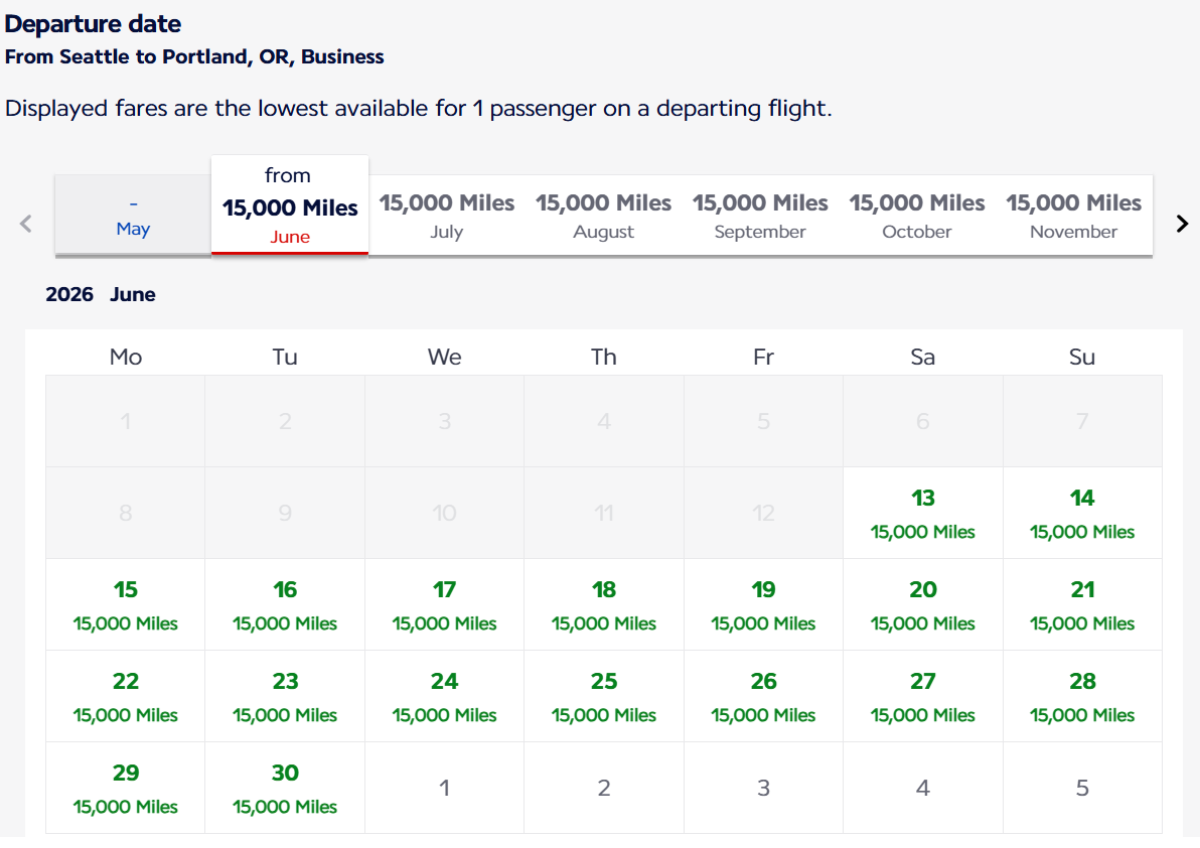Open the September month tab
The image size is (1200, 848).
pyautogui.click(x=761, y=215)
